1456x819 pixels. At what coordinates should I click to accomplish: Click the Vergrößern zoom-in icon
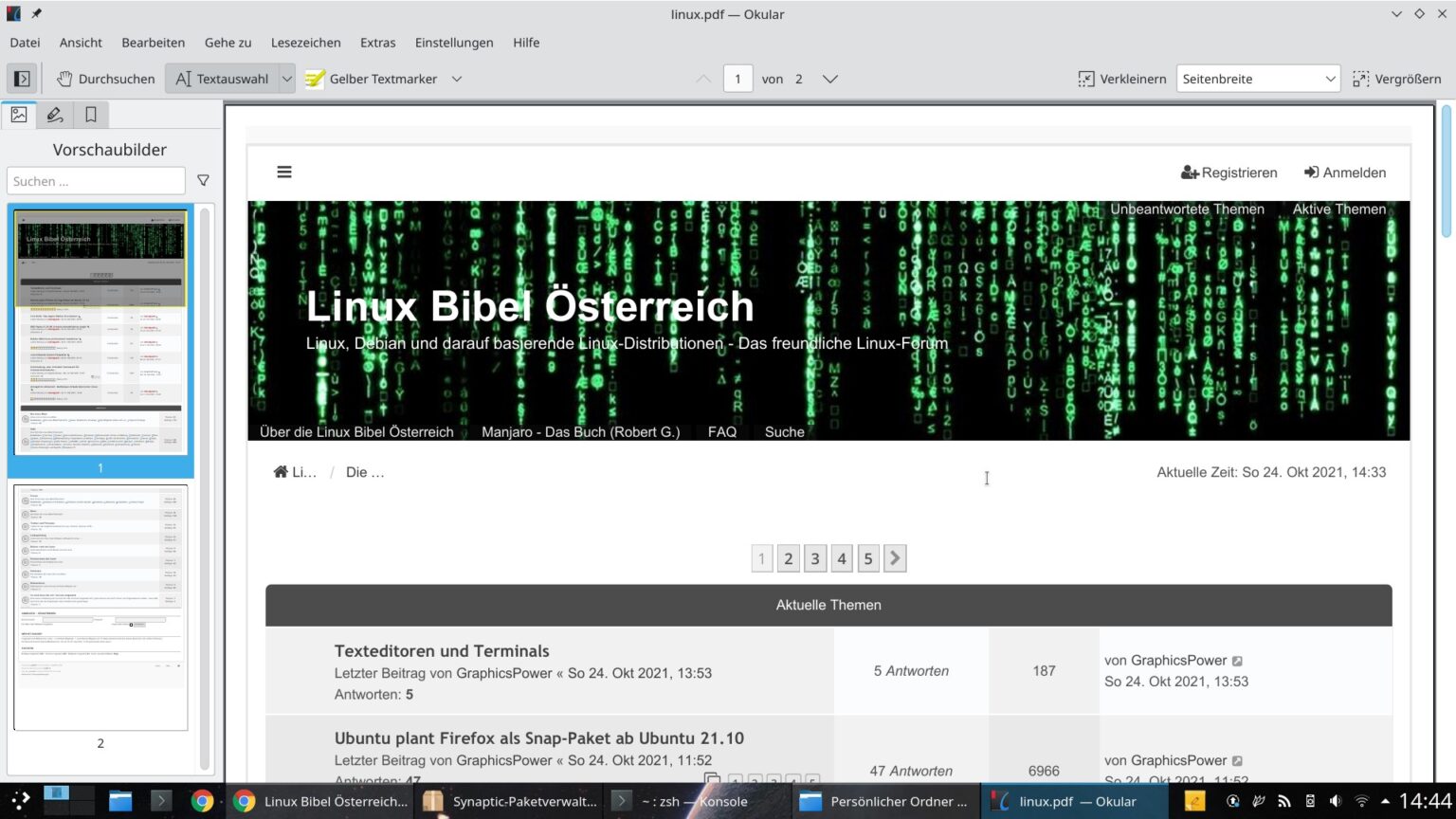click(1361, 79)
